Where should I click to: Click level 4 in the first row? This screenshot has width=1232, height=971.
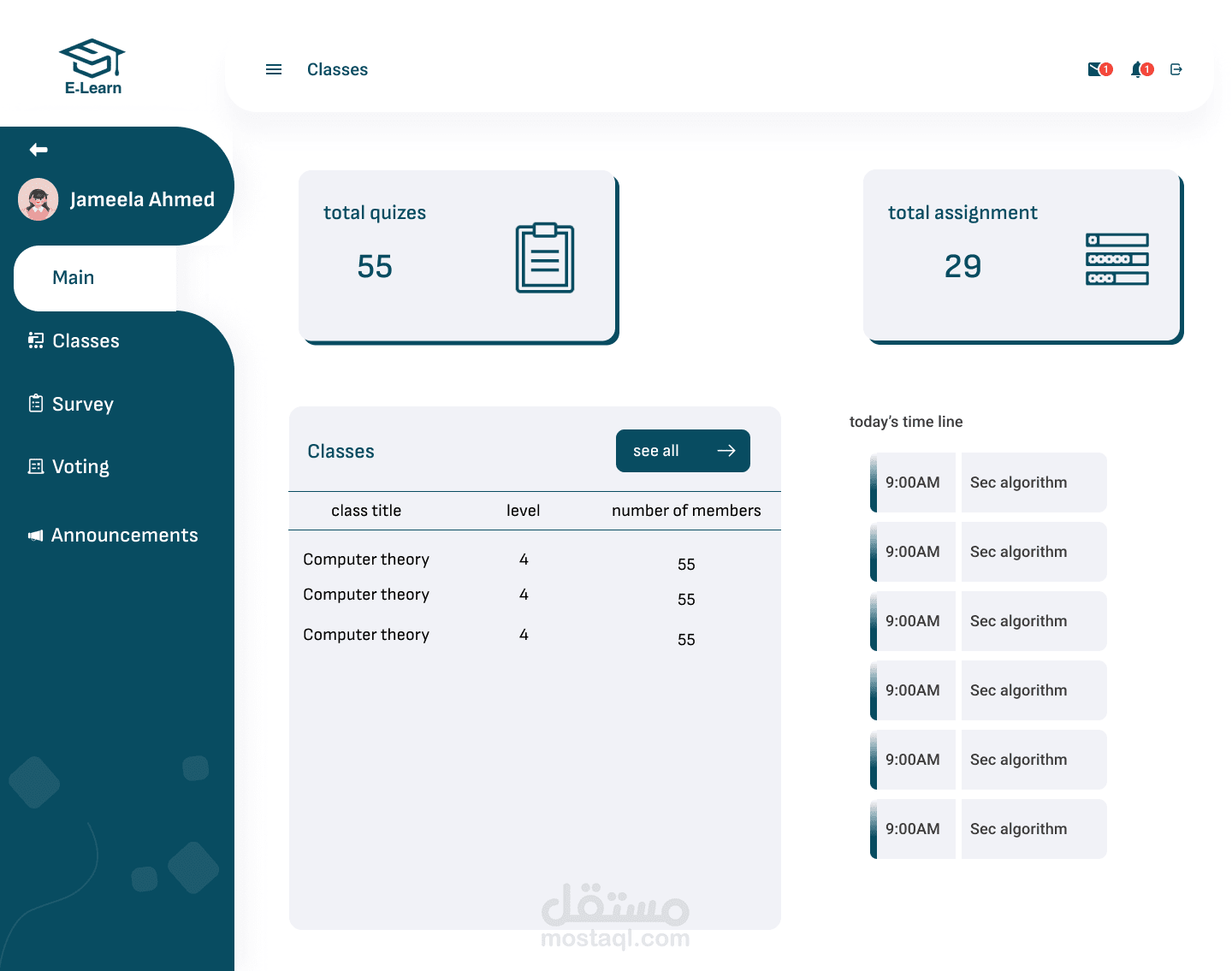click(524, 560)
